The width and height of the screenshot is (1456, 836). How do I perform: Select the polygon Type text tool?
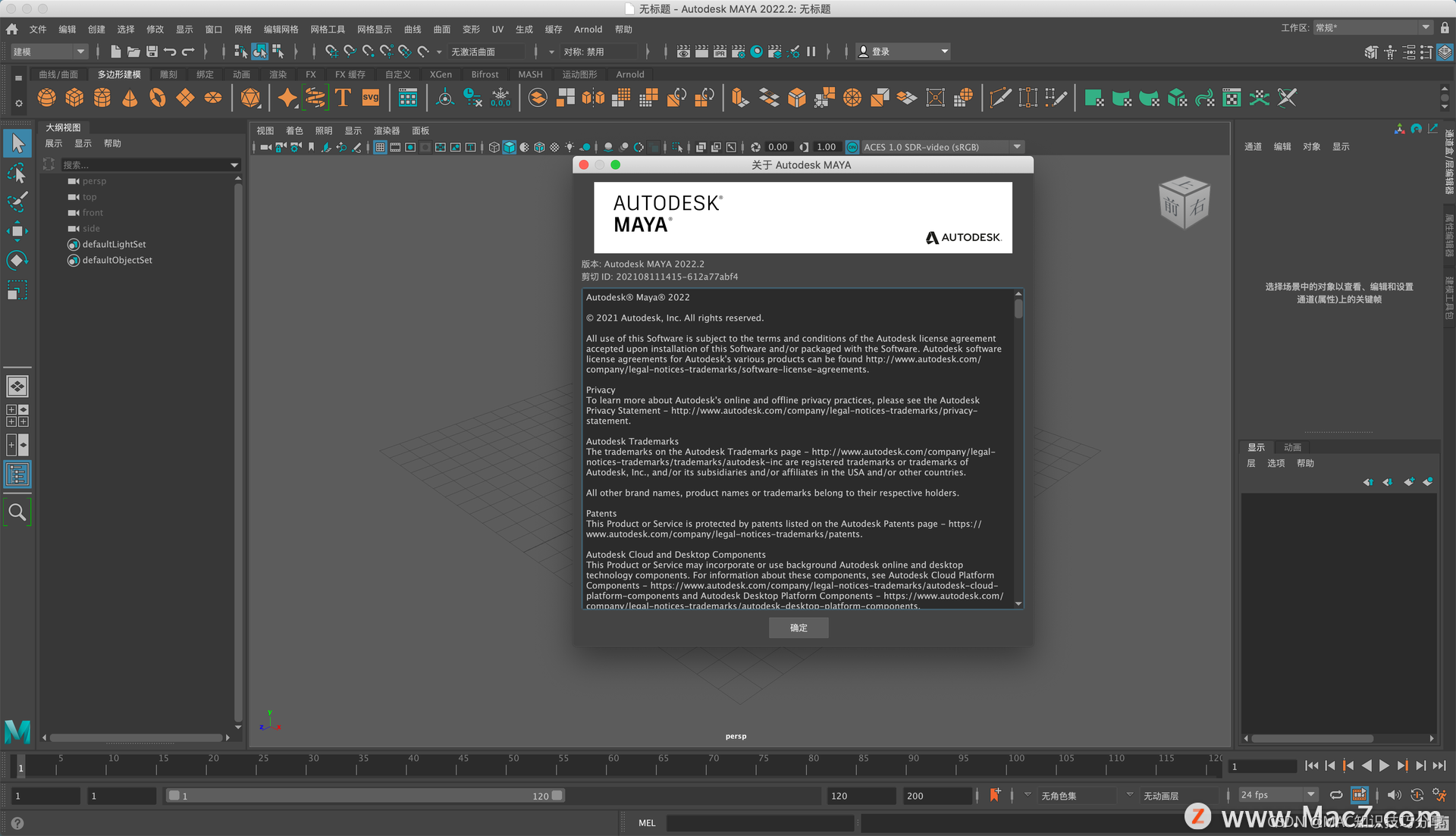343,98
